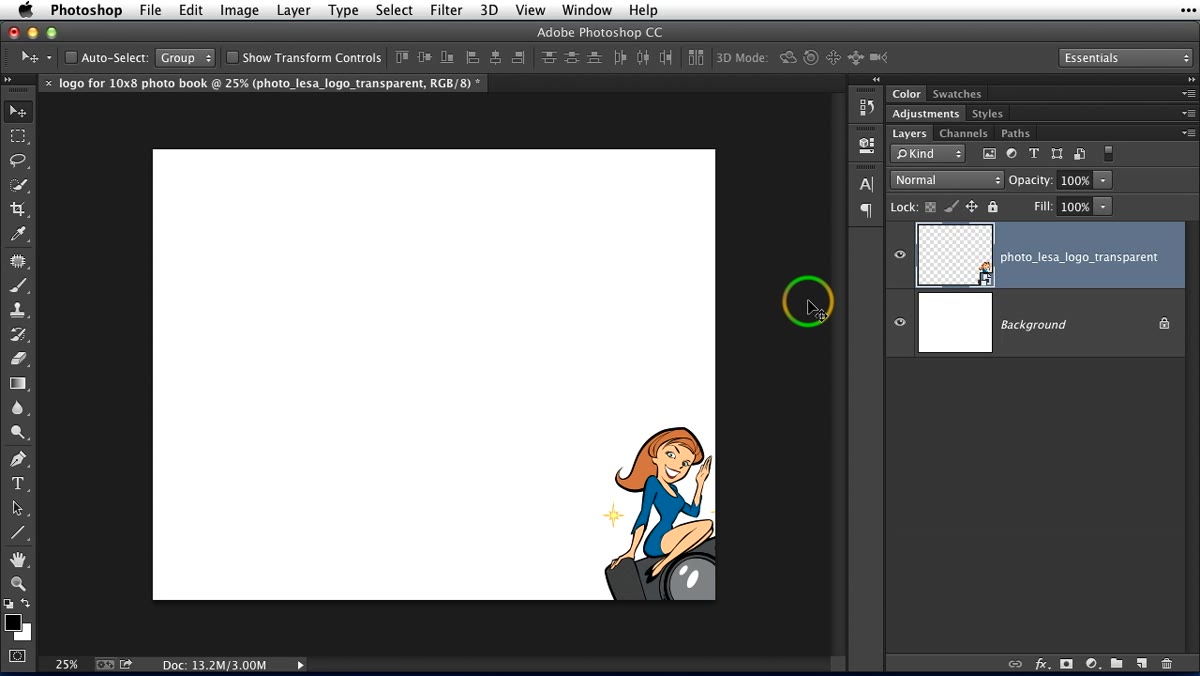Choose the Path Selection tool
Screen dimensions: 1200x676
point(18,508)
